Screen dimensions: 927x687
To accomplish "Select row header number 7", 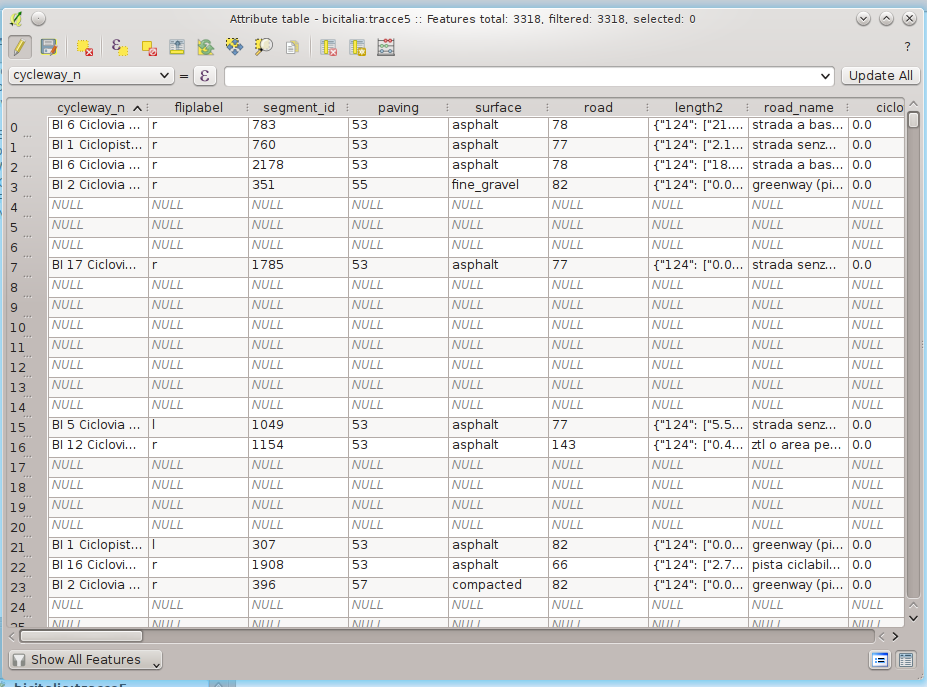I will 27,267.
